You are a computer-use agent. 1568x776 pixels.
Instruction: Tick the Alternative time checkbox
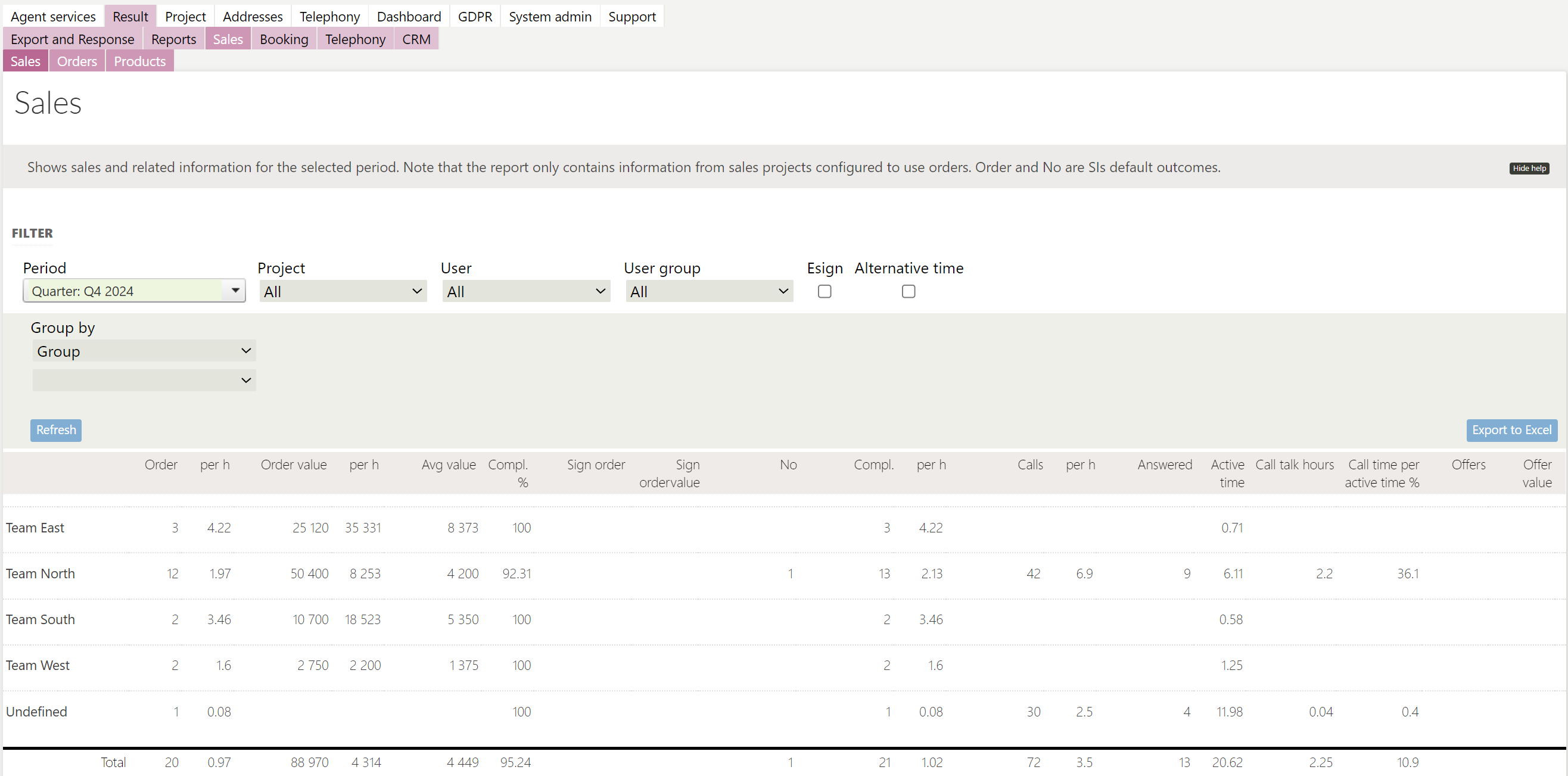(908, 292)
